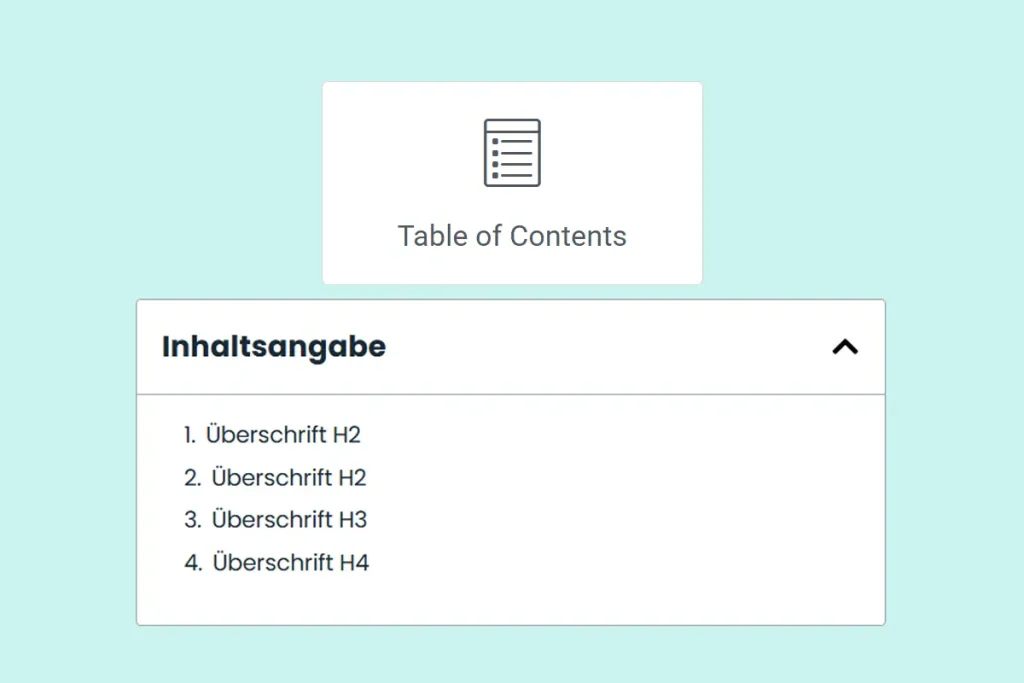Viewport: 1024px width, 683px height.
Task: Click the second Überschrift H2 item
Action: coord(288,477)
